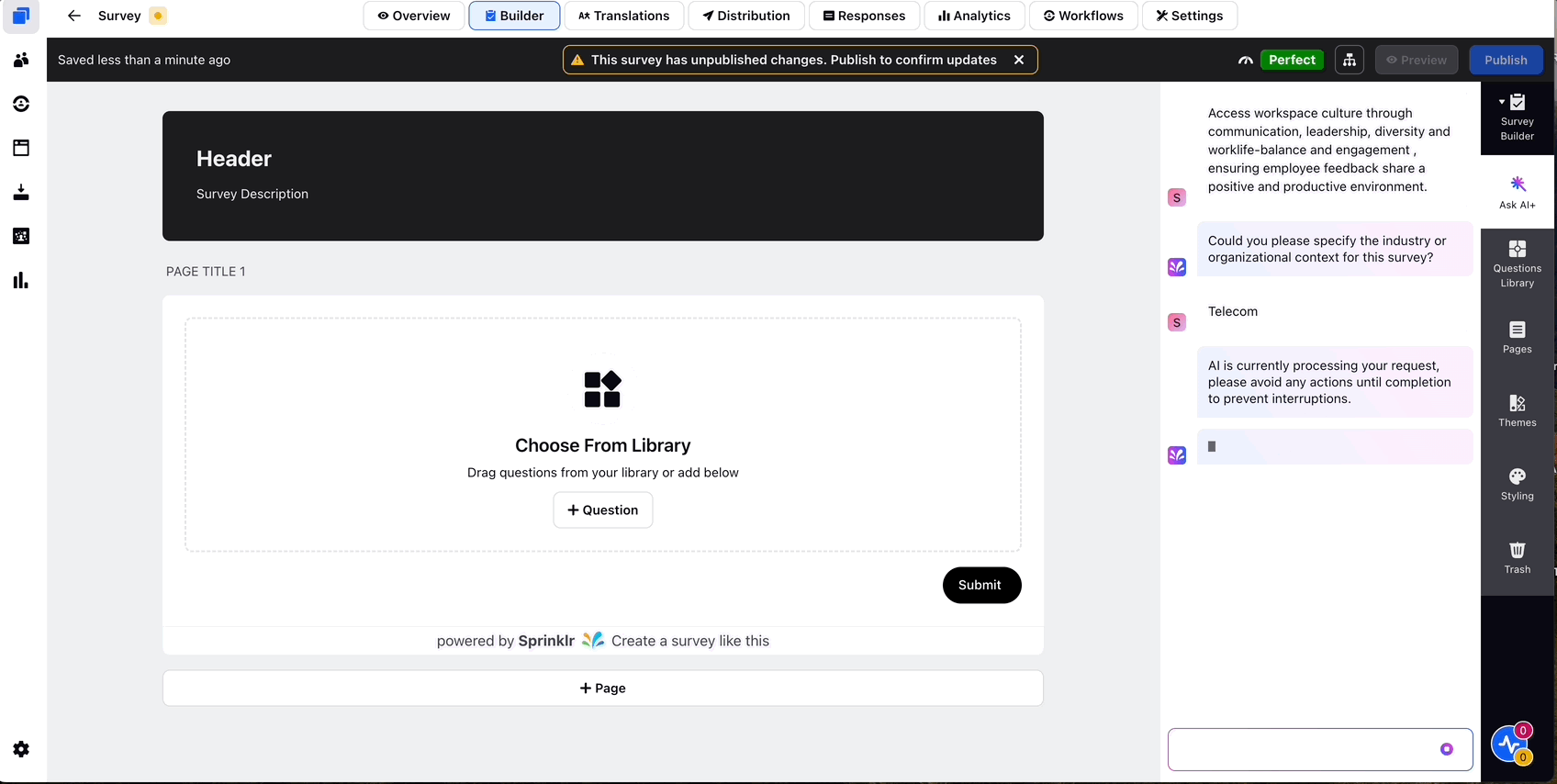Click the purple stop circle in chat input
The image size is (1557, 784).
[x=1447, y=749]
